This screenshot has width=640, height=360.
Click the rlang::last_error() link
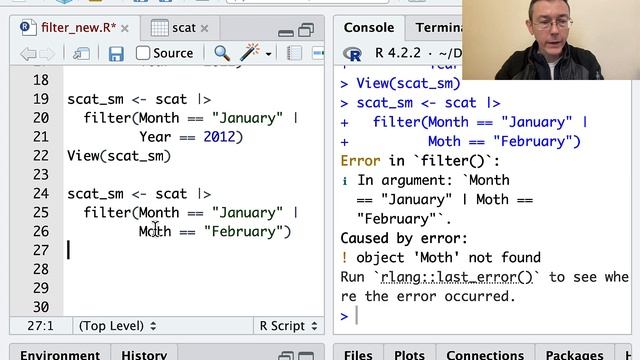[456, 277]
